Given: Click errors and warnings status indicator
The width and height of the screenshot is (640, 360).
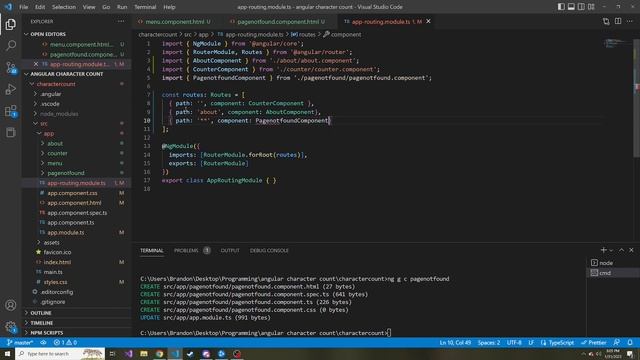Looking at the screenshot, I should [x=65, y=342].
